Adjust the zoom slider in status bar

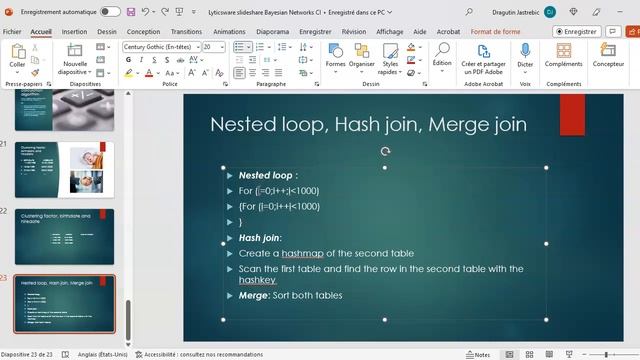606,355
